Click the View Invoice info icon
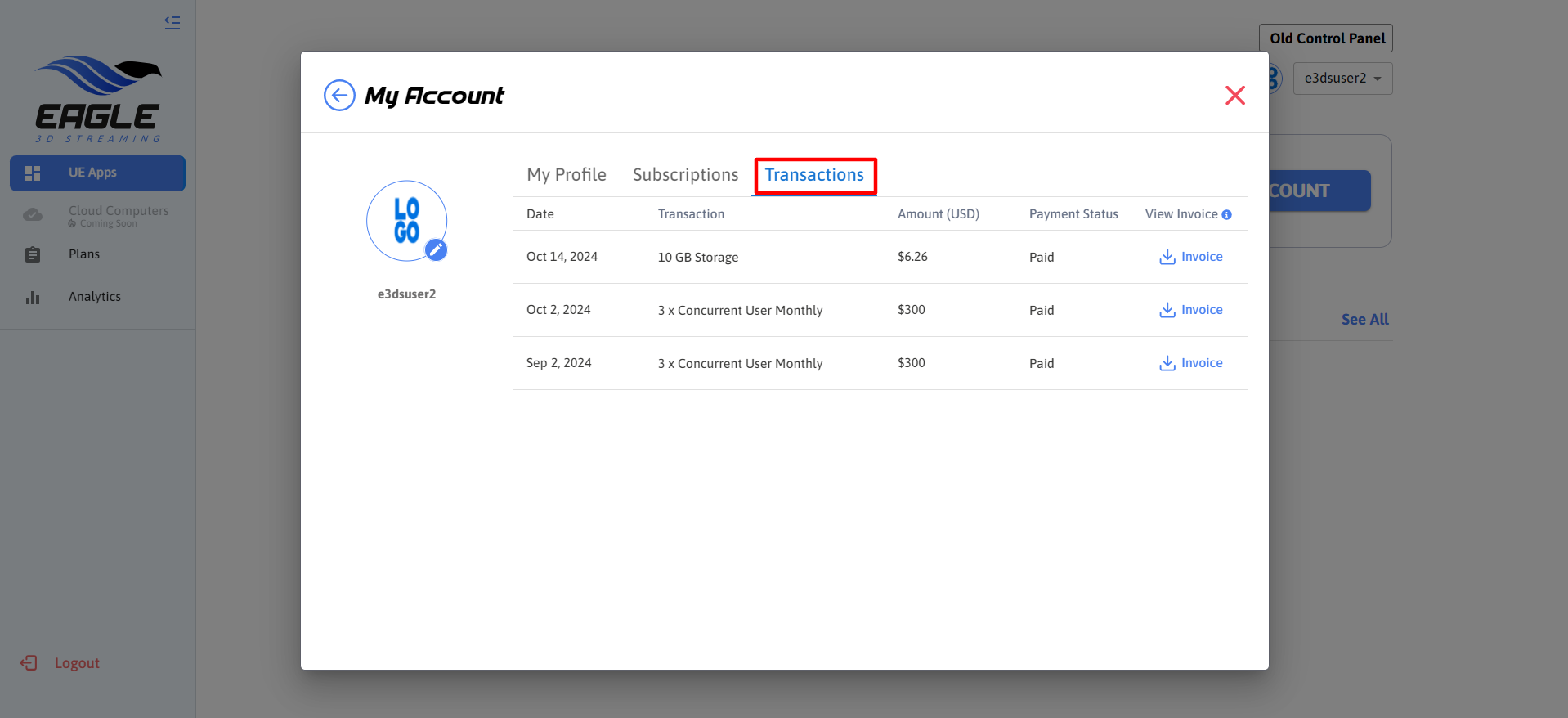 pyautogui.click(x=1226, y=215)
